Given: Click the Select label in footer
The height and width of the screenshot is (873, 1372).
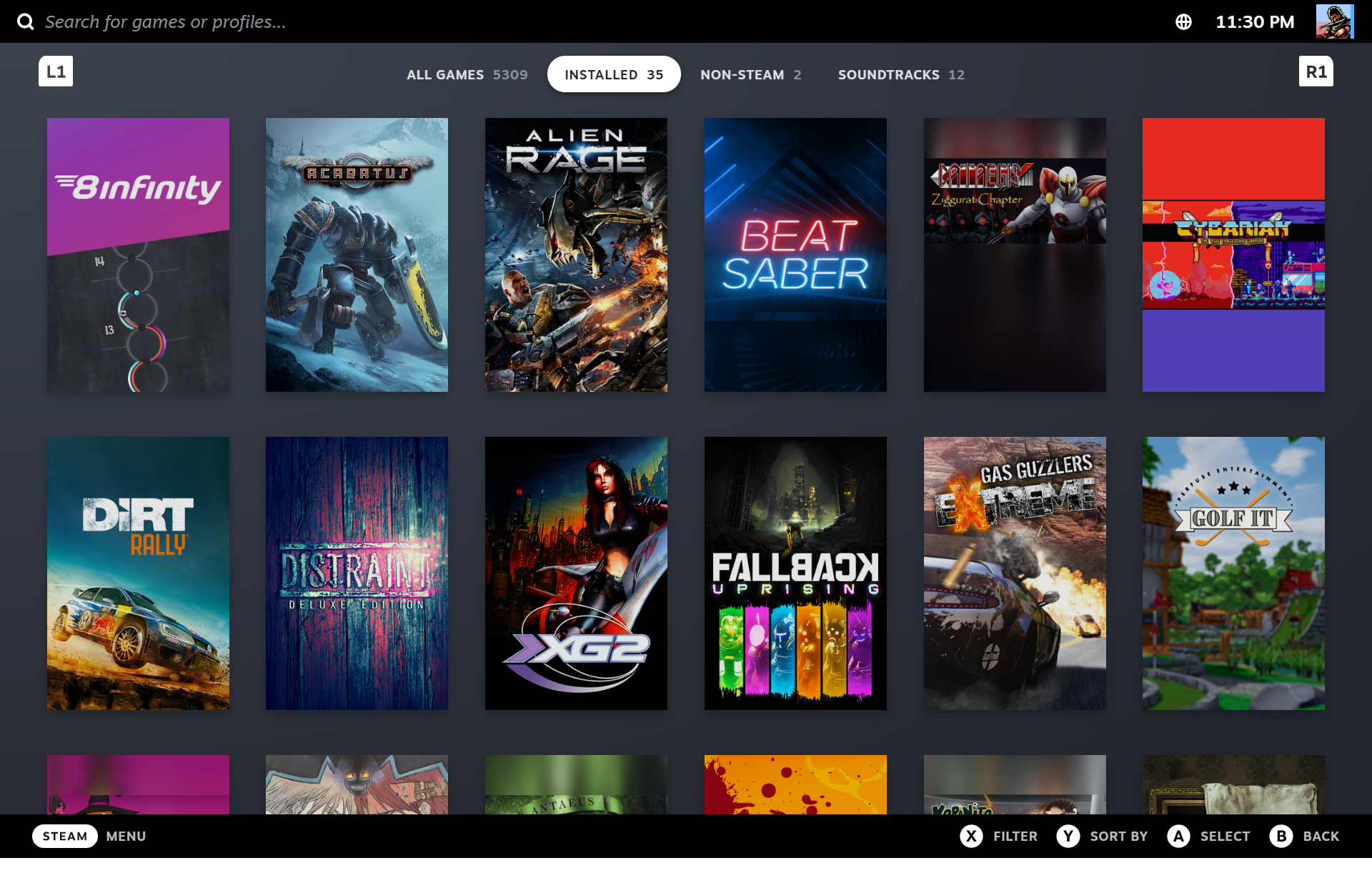Looking at the screenshot, I should click(x=1225, y=836).
